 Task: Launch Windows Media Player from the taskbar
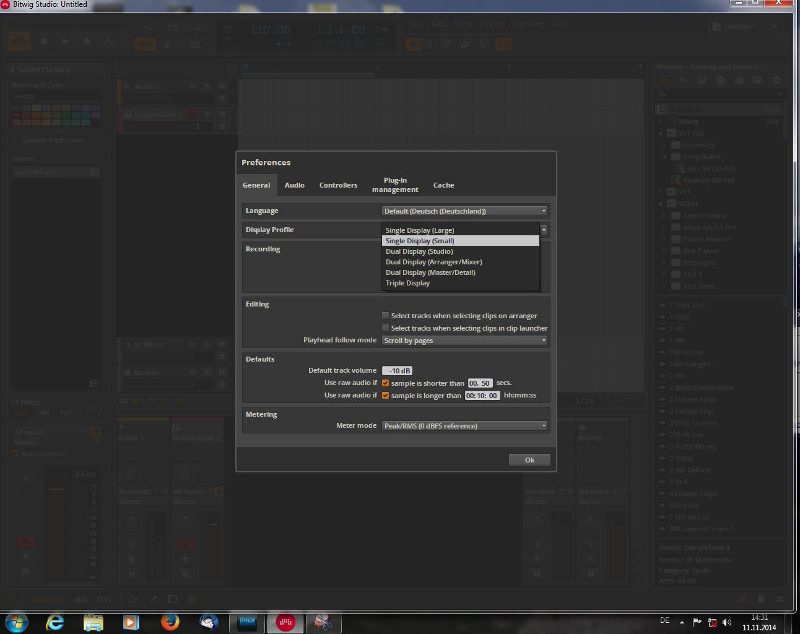click(131, 622)
